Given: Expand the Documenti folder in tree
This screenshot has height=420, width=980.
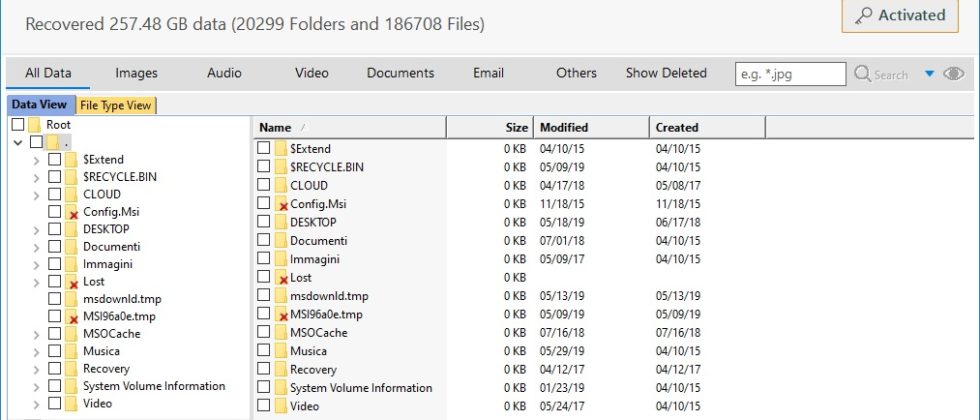Looking at the screenshot, I should tap(37, 247).
